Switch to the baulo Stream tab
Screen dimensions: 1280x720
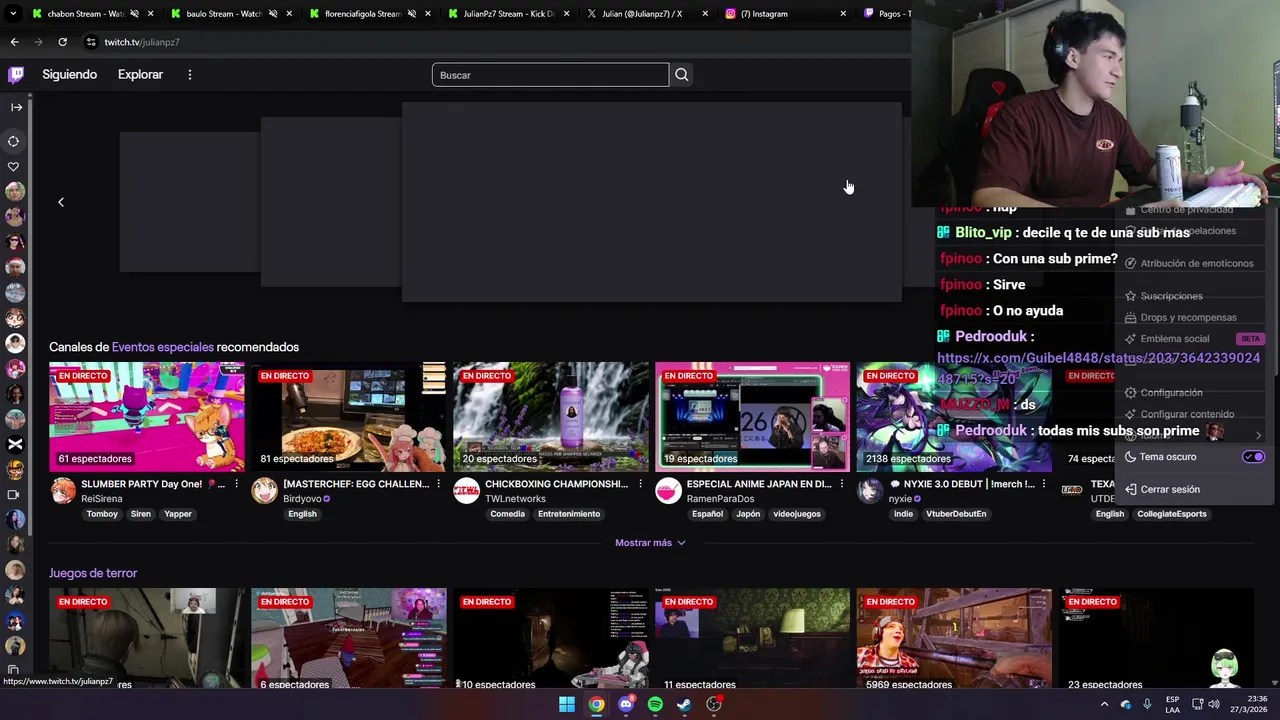pyautogui.click(x=224, y=14)
